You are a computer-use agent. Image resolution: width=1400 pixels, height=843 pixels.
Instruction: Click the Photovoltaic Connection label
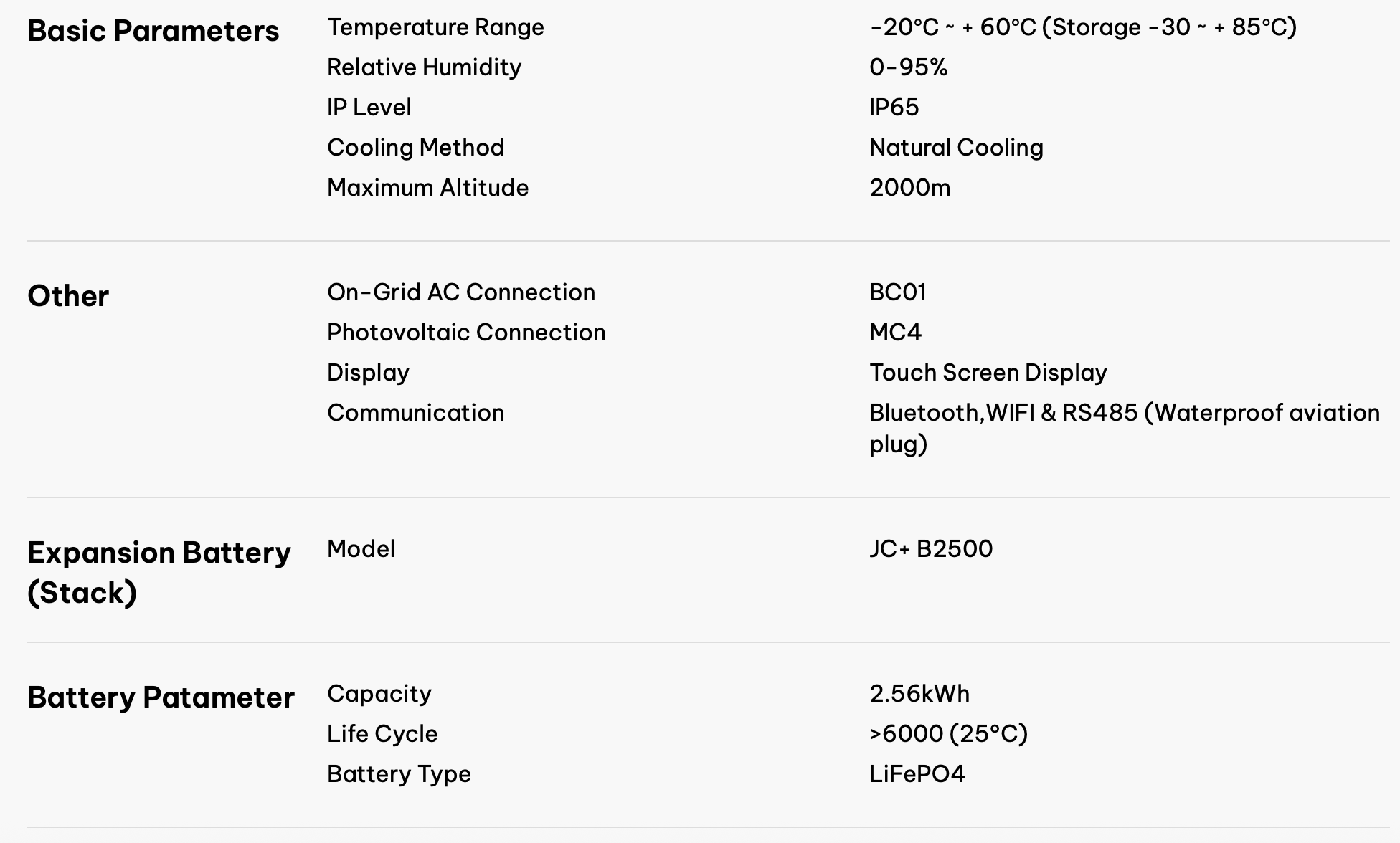[466, 333]
